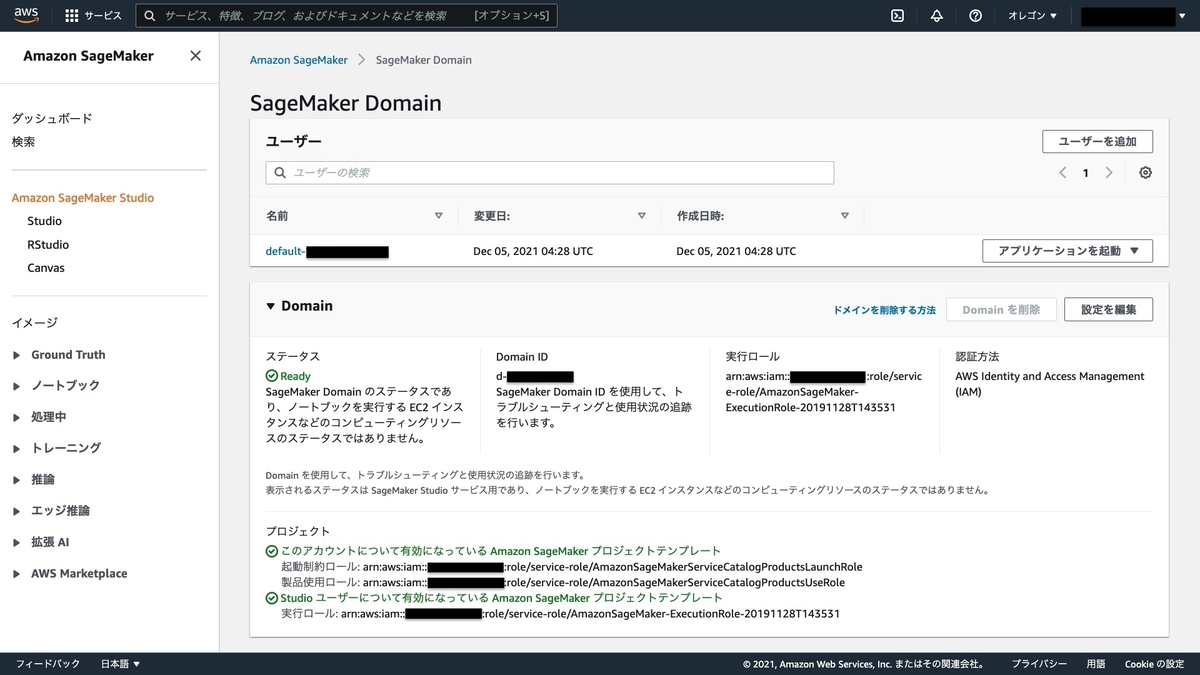Open 検索 in sidebar
Image resolution: width=1200 pixels, height=675 pixels.
(x=23, y=142)
